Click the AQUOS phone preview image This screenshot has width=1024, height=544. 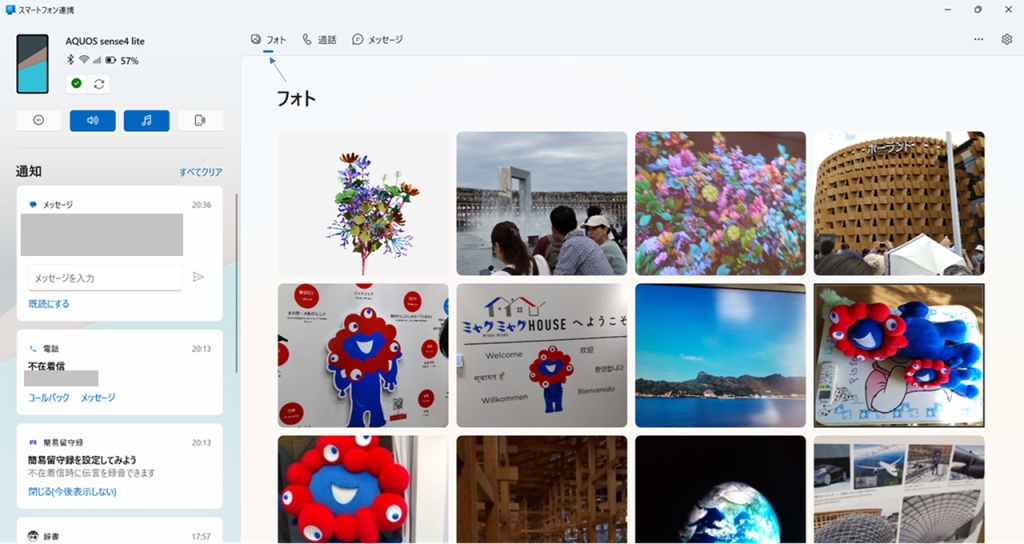point(32,63)
